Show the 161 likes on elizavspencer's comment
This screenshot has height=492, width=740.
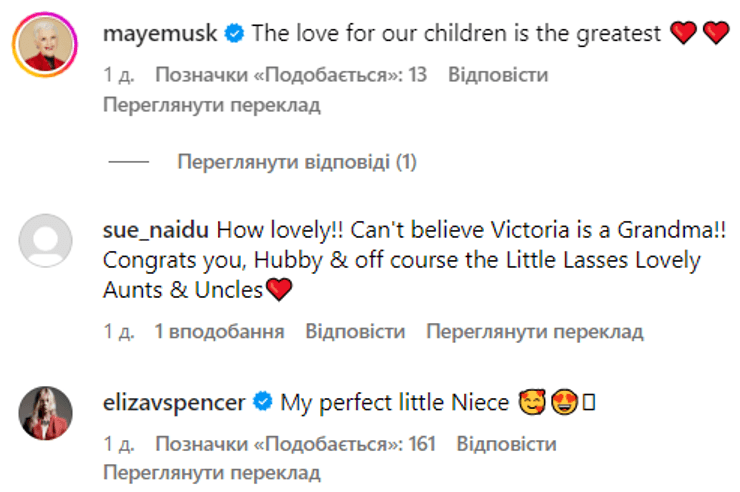pyautogui.click(x=293, y=444)
